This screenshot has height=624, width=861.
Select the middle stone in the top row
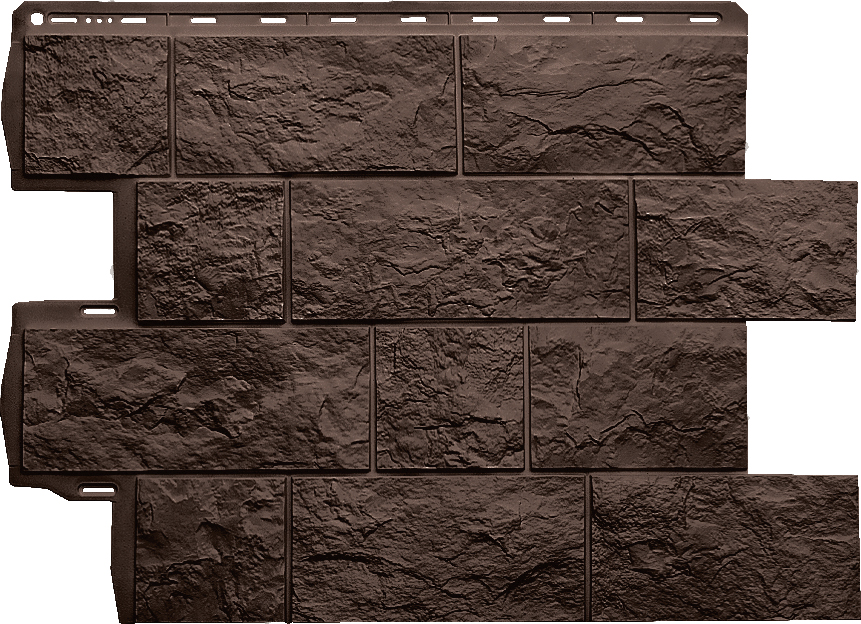[316, 104]
